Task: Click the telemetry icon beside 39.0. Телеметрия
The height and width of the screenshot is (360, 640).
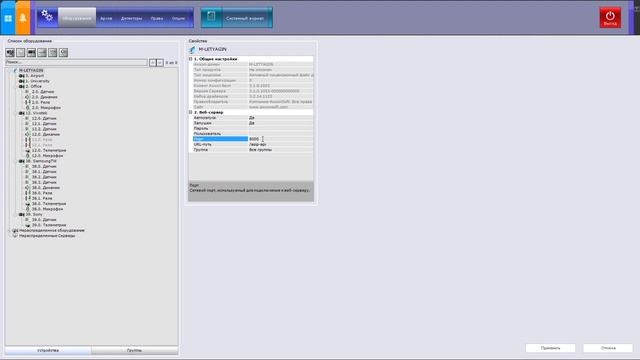Action: pos(28,225)
